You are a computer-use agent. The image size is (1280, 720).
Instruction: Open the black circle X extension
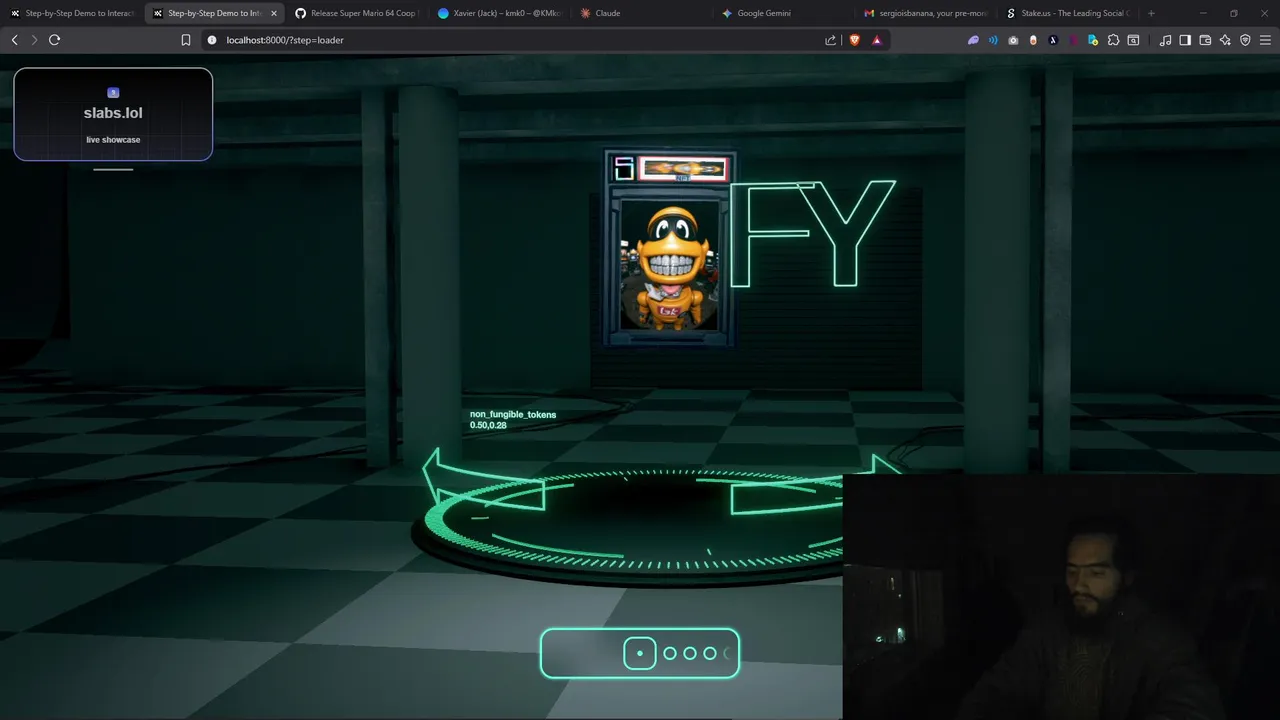[1053, 40]
